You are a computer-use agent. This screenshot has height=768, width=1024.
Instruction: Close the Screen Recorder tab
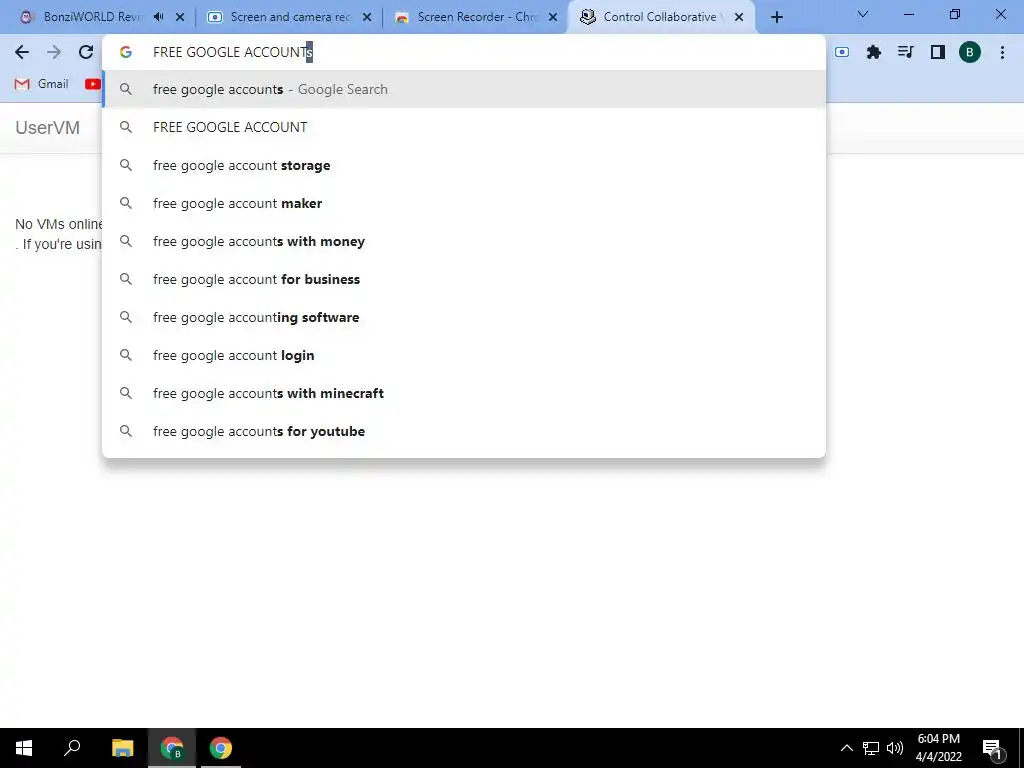click(x=553, y=17)
